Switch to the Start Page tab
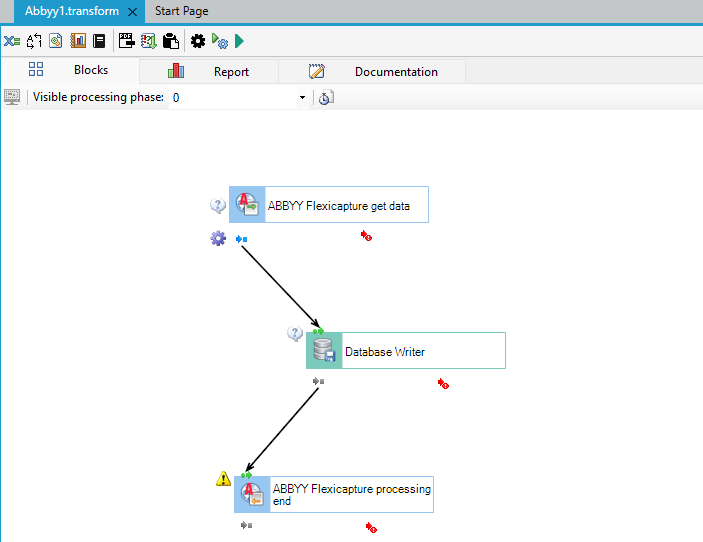This screenshot has height=542, width=703. pos(182,11)
